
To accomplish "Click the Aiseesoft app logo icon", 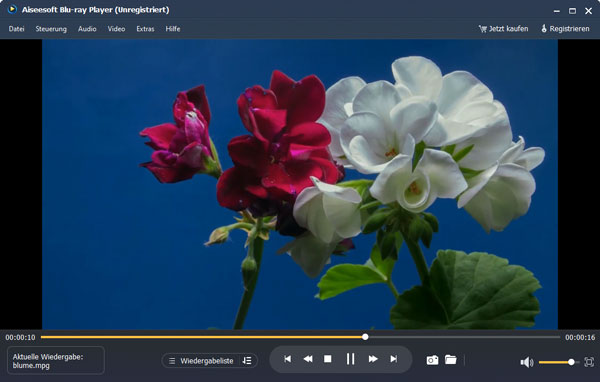I will click(x=12, y=9).
